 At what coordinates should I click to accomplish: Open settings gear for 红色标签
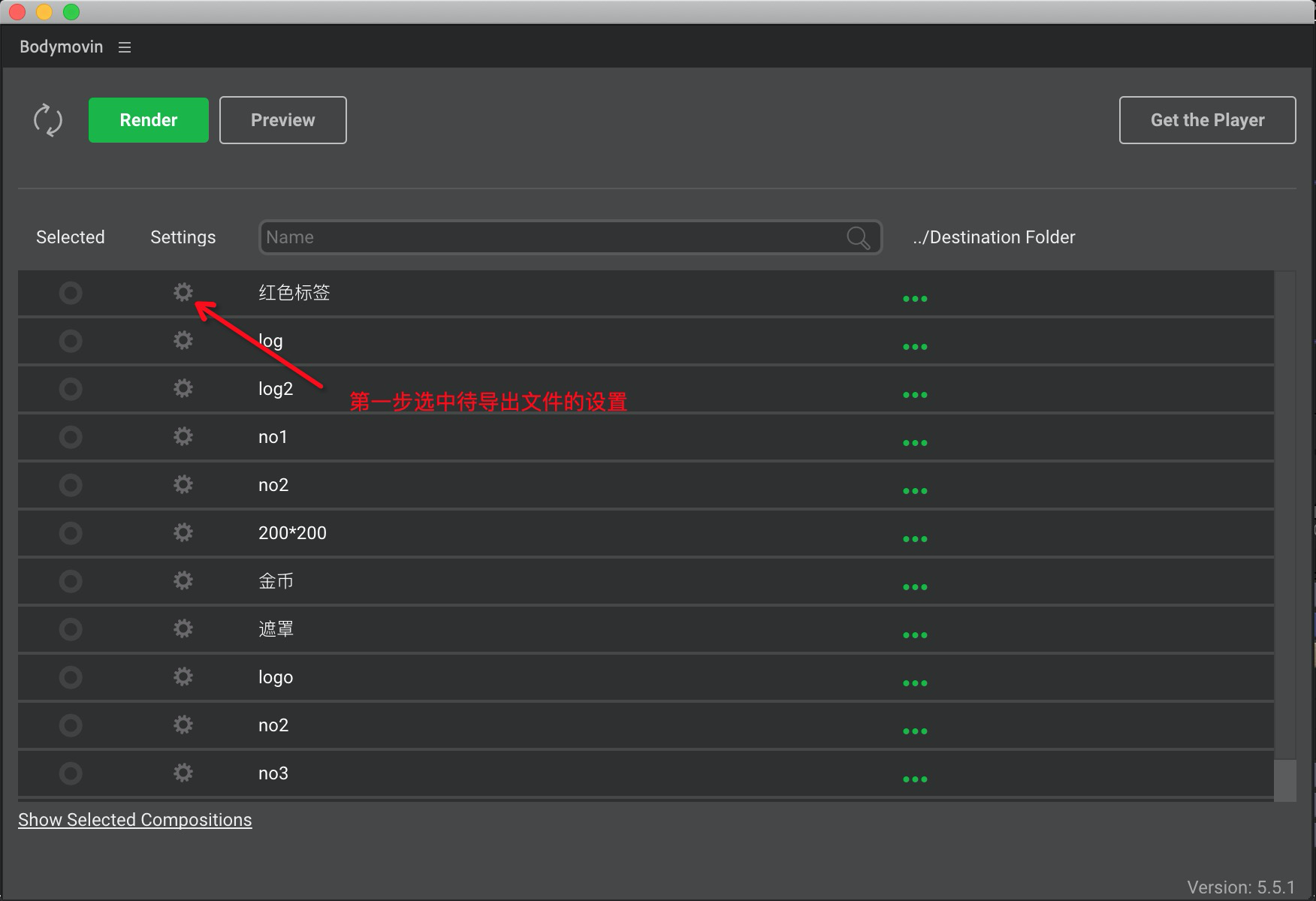pos(183,292)
